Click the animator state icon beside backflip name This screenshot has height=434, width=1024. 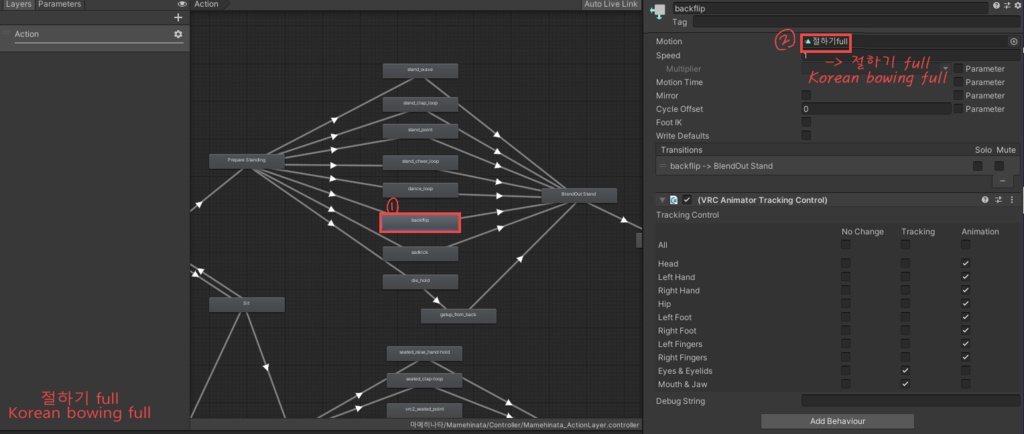(658, 12)
